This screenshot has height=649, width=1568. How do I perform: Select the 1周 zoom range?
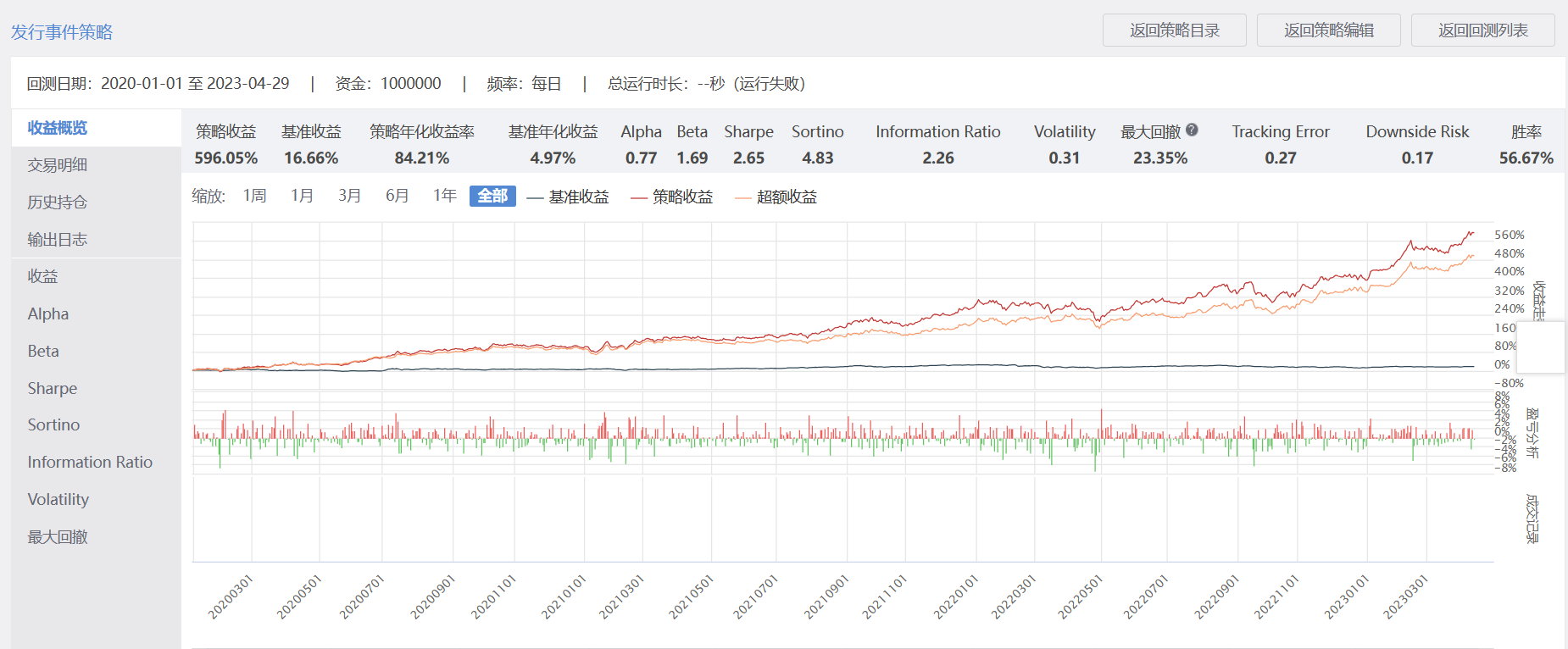(254, 196)
